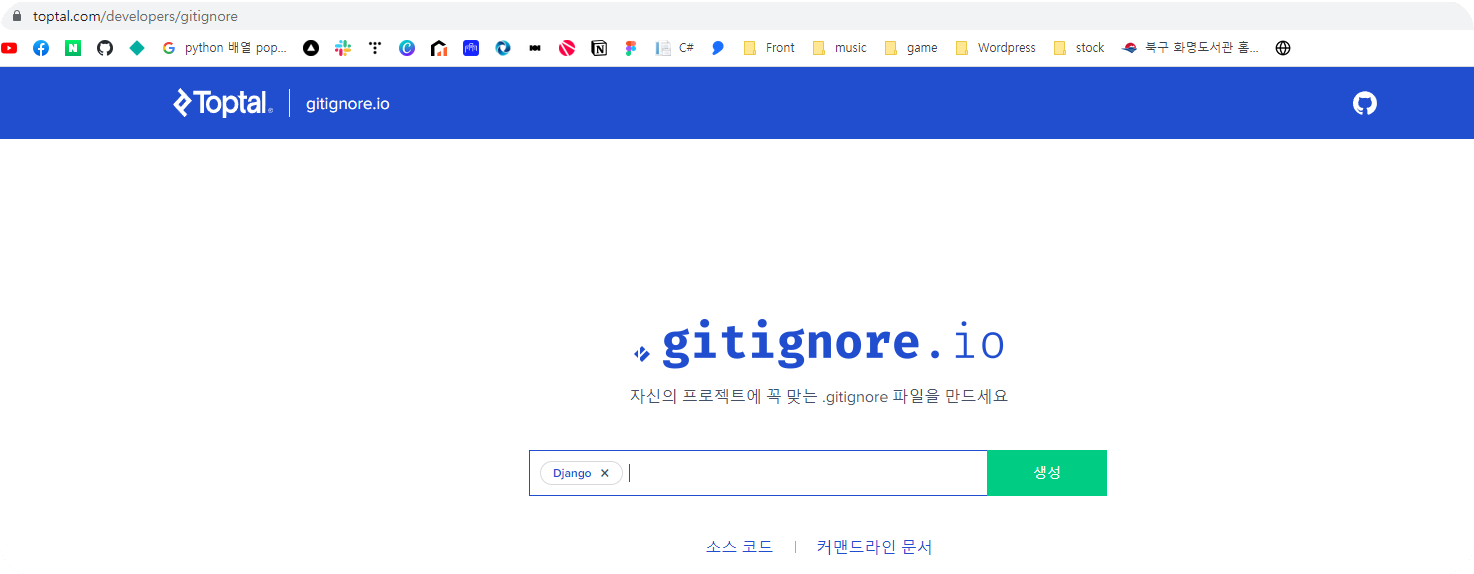1474x574 pixels.
Task: View site security lock icon in address bar
Action: (x=16, y=16)
